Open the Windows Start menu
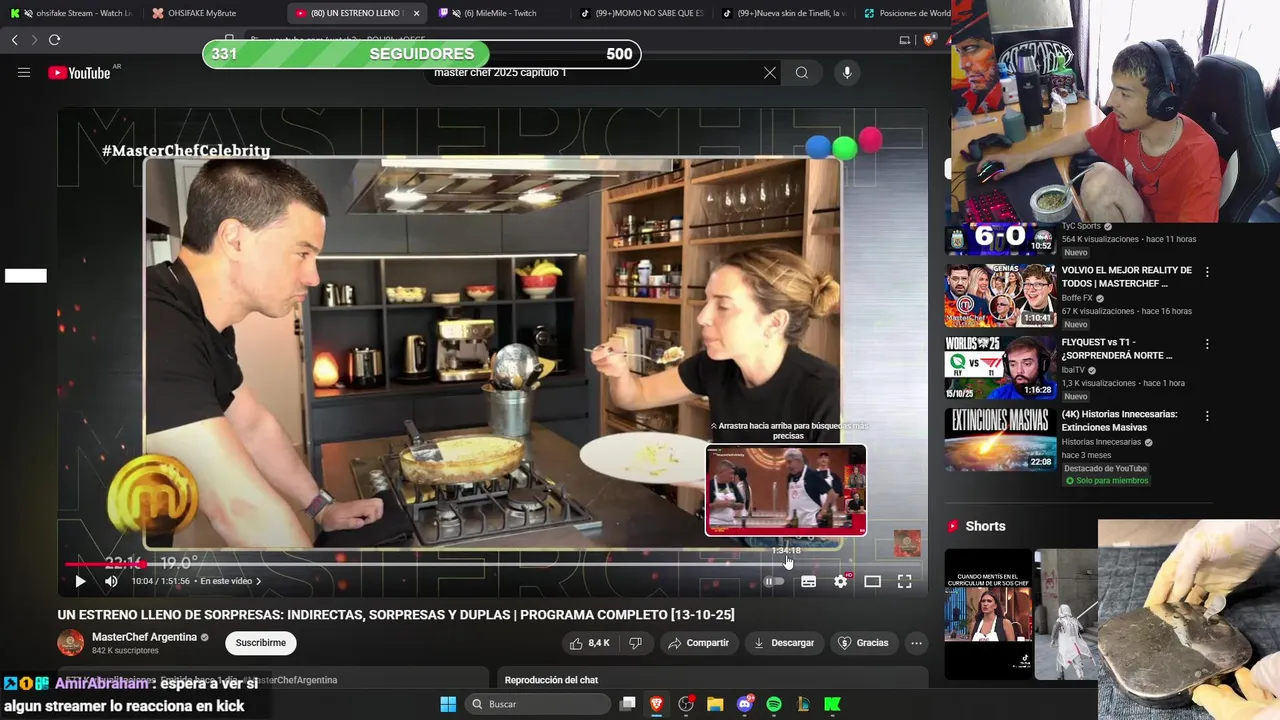 [x=448, y=704]
